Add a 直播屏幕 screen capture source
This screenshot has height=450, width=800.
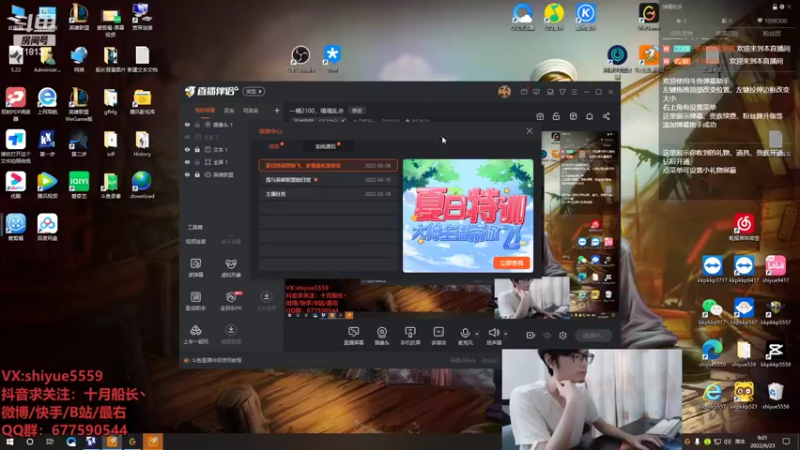pyautogui.click(x=354, y=336)
